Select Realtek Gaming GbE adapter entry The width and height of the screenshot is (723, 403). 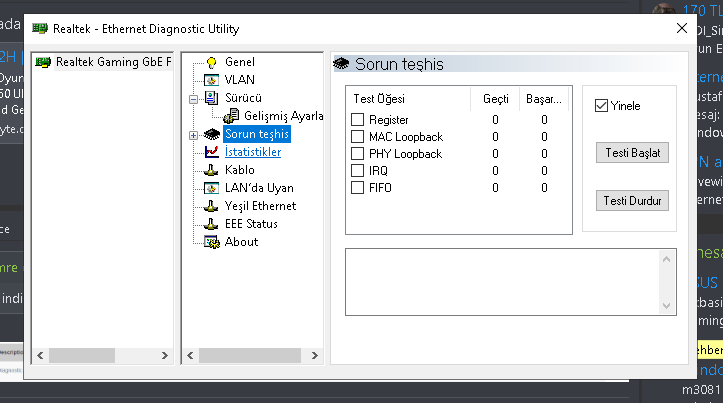[113, 62]
